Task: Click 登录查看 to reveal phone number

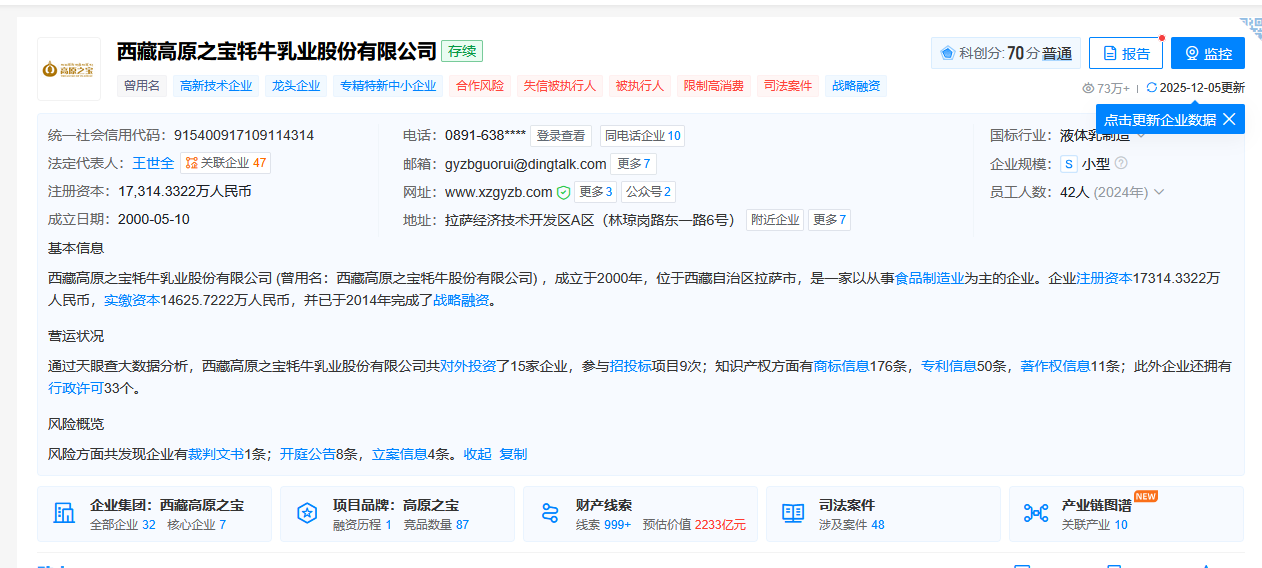Action: [x=560, y=136]
